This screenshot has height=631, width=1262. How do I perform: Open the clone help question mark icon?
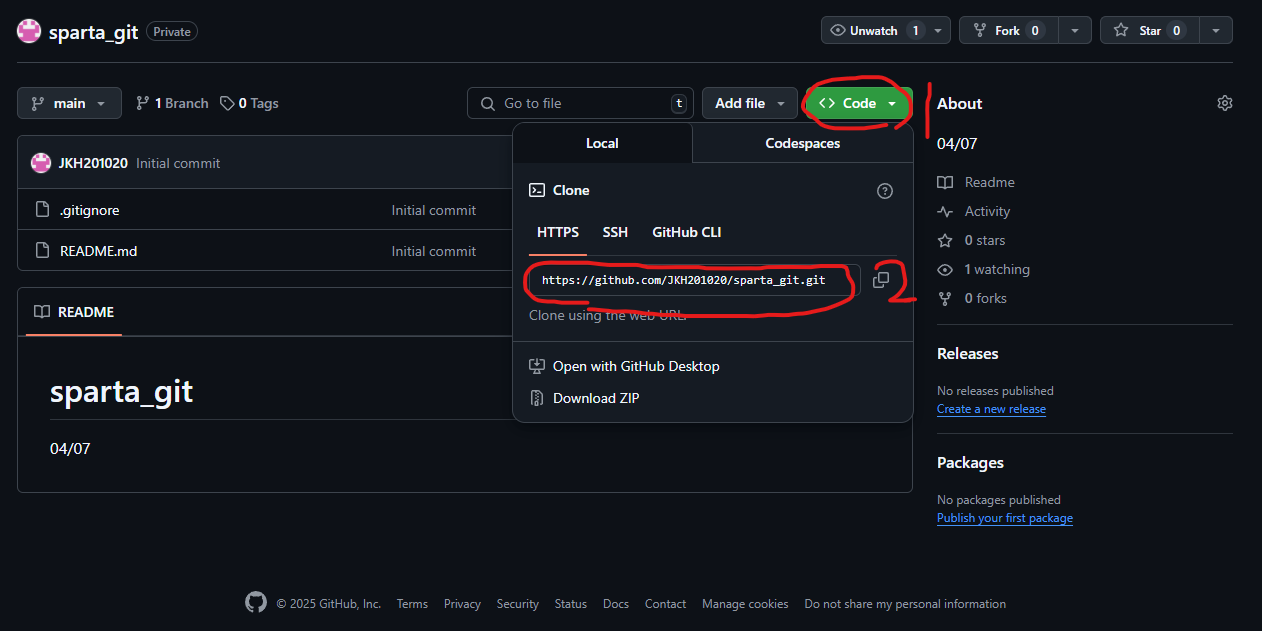tap(885, 191)
